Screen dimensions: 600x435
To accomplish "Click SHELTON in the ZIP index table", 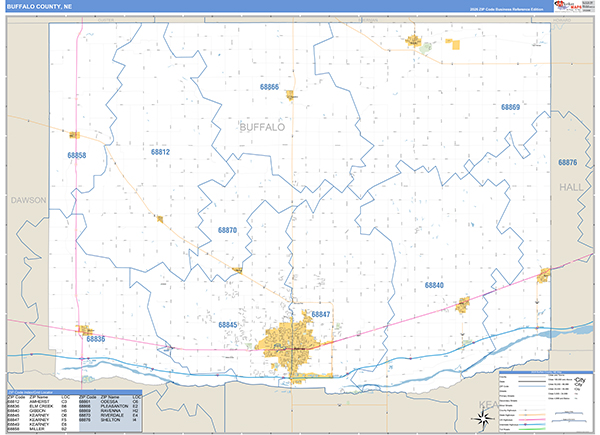I will 110,420.
